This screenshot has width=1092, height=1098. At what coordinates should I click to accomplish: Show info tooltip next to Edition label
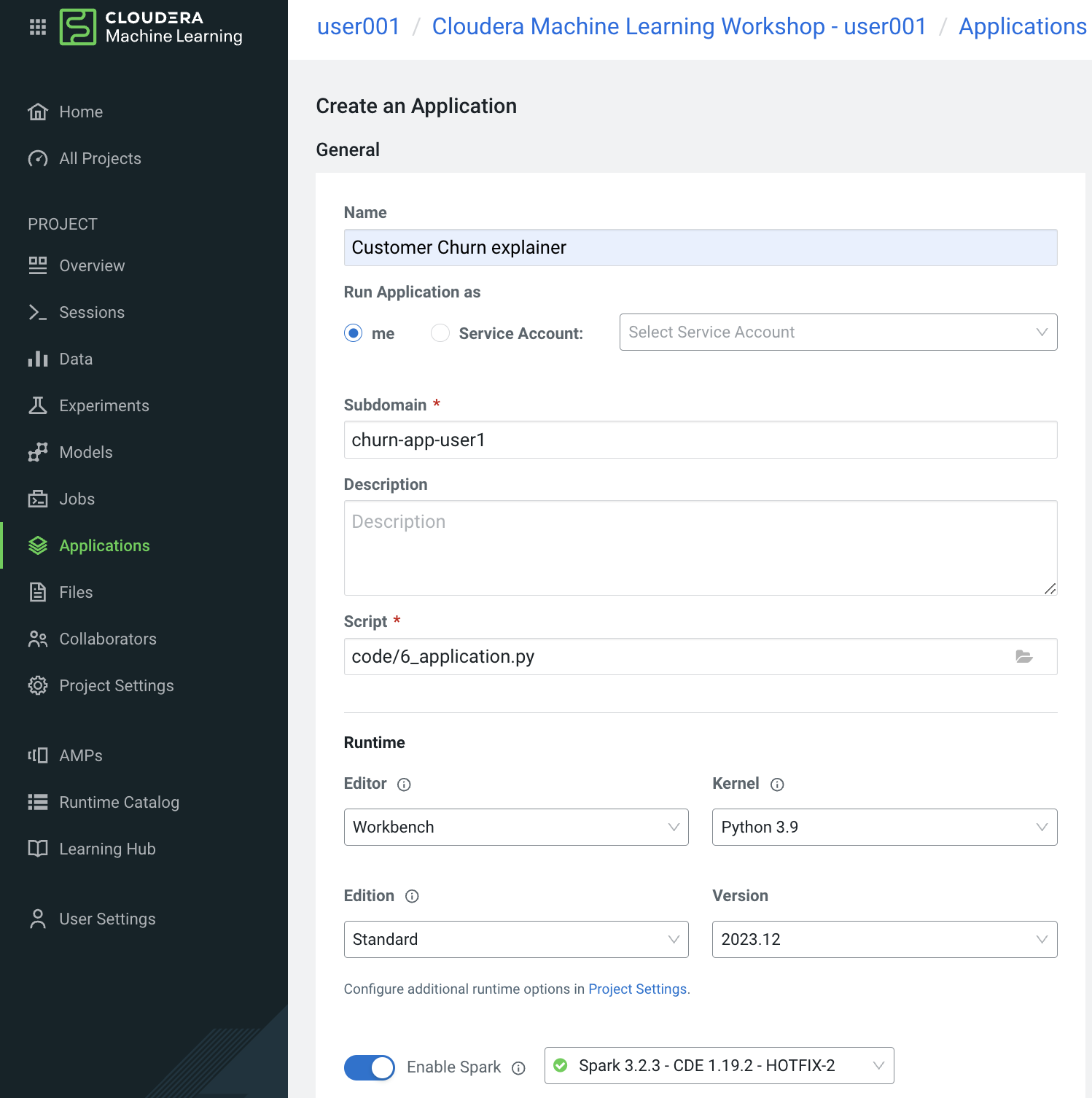click(x=412, y=896)
